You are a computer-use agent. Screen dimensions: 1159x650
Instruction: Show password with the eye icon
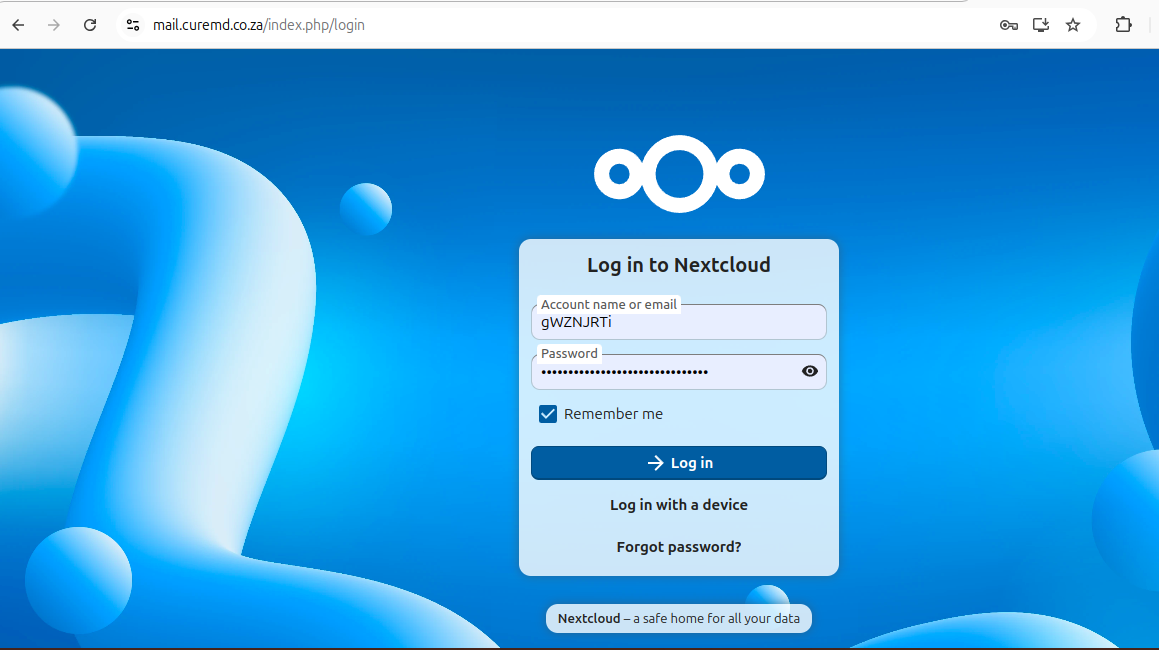(809, 371)
